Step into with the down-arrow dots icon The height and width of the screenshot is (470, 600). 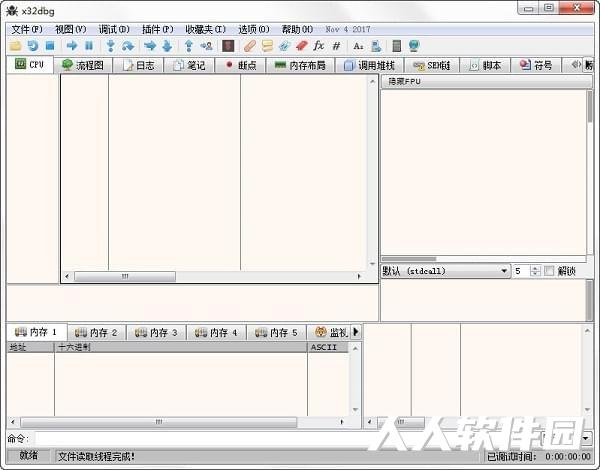click(111, 46)
